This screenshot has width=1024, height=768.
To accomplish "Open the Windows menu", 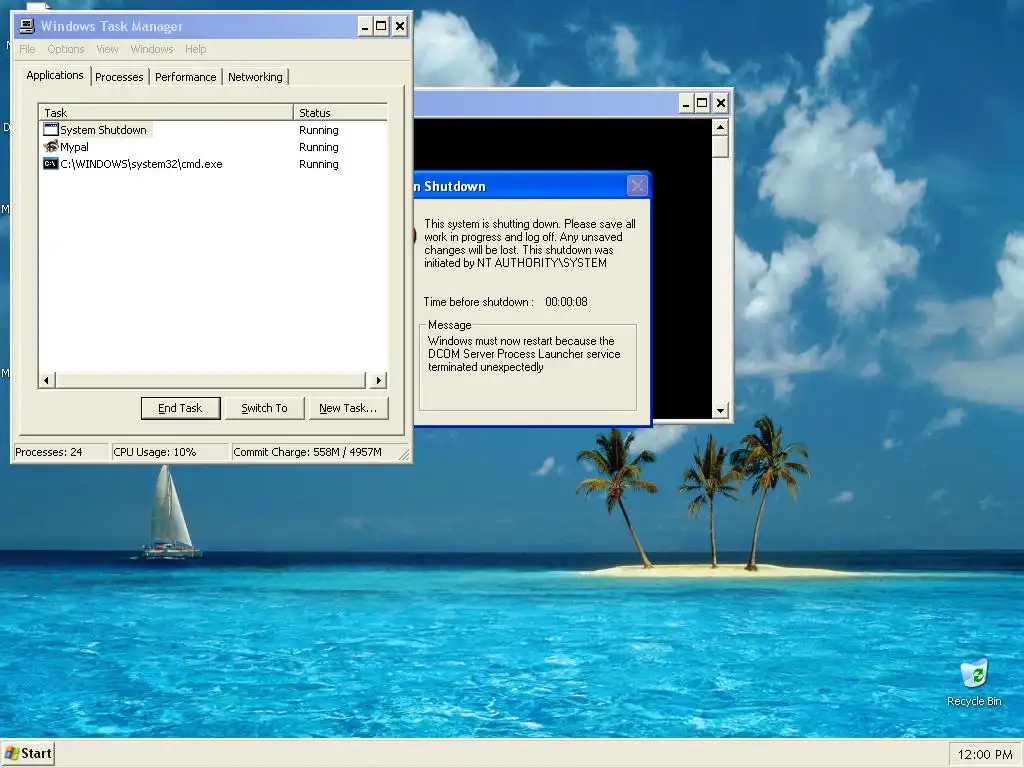I will tap(152, 49).
